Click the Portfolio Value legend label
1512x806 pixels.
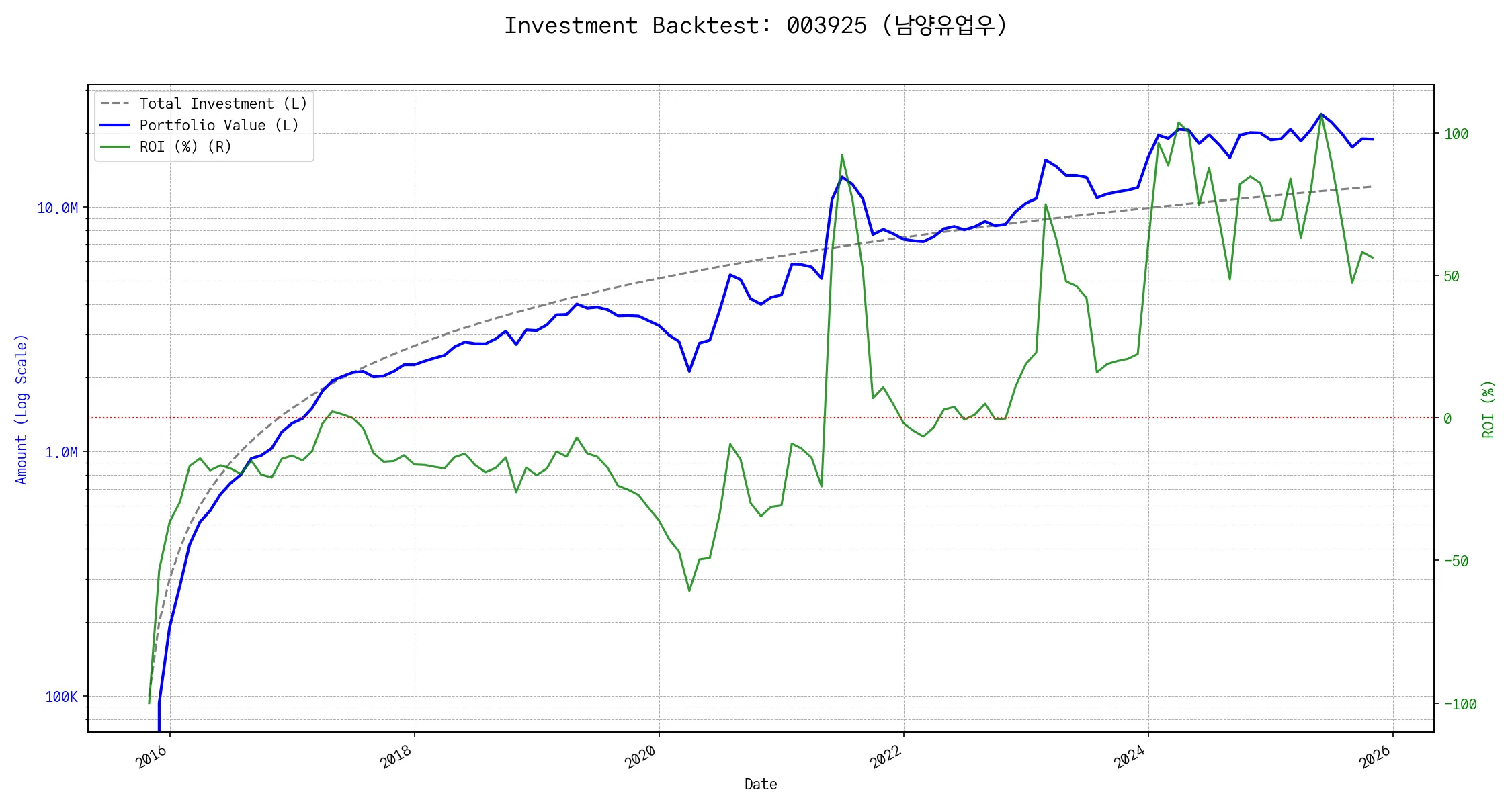click(219, 125)
